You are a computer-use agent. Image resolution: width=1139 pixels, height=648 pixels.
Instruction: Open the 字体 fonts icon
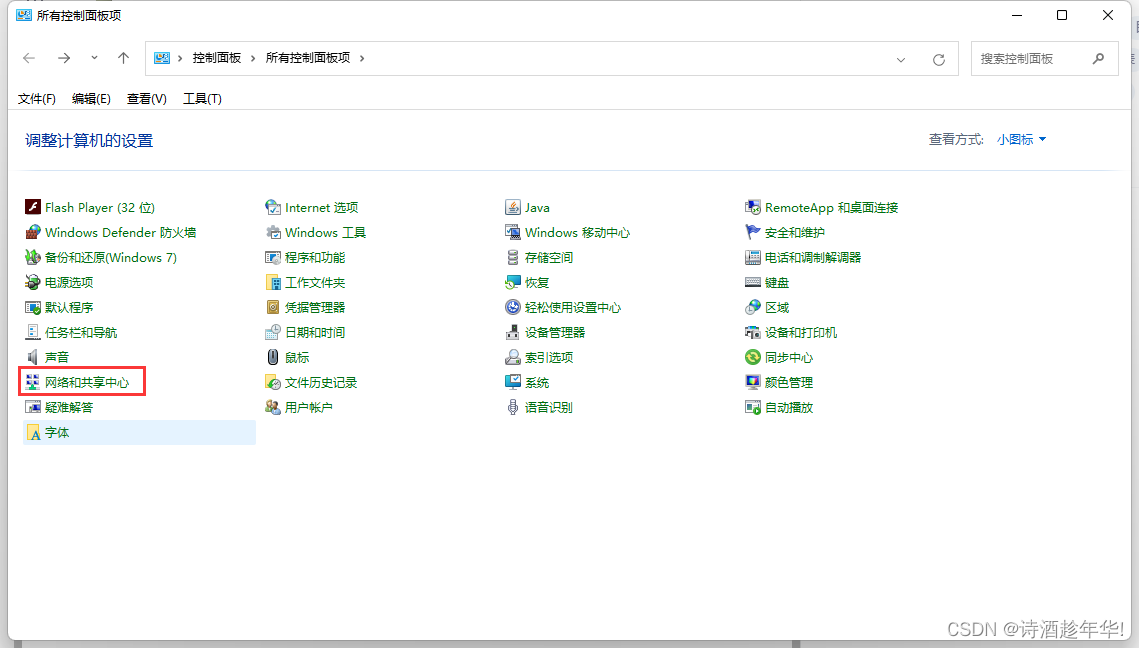tap(33, 432)
